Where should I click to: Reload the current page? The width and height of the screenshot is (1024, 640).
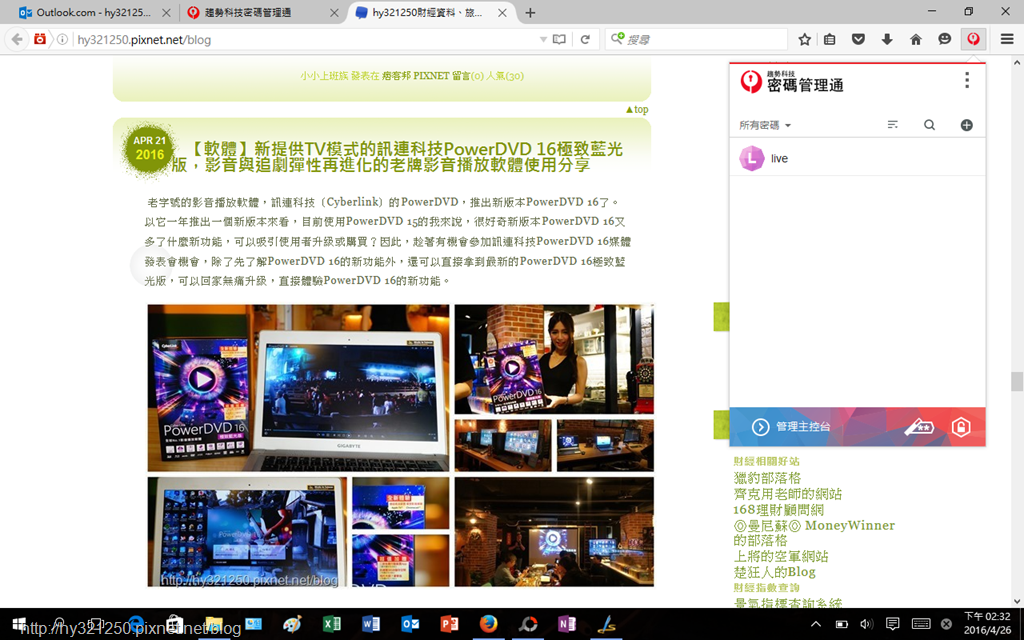(x=585, y=39)
